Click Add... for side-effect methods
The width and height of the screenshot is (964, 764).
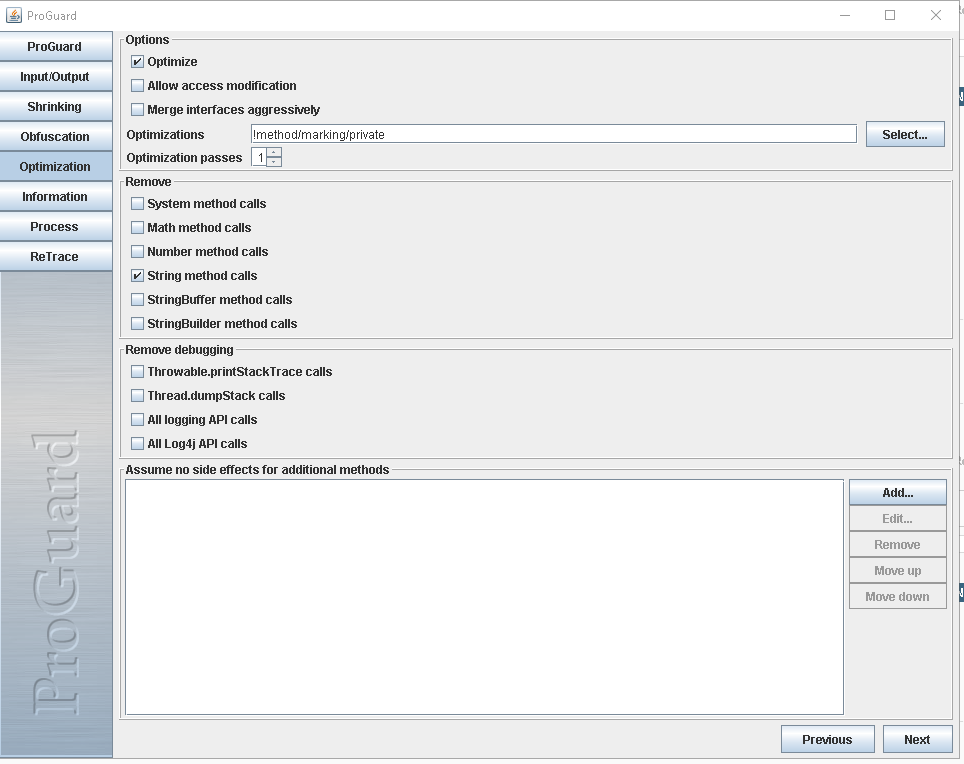[x=898, y=492]
